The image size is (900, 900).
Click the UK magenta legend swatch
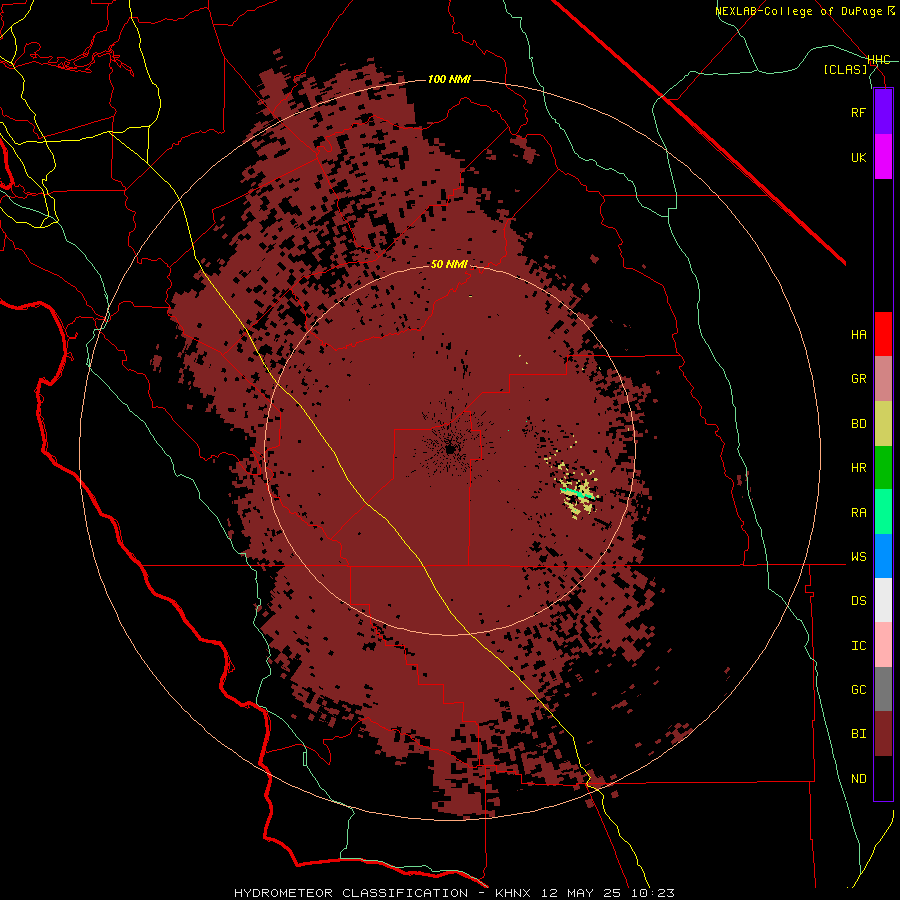click(883, 157)
